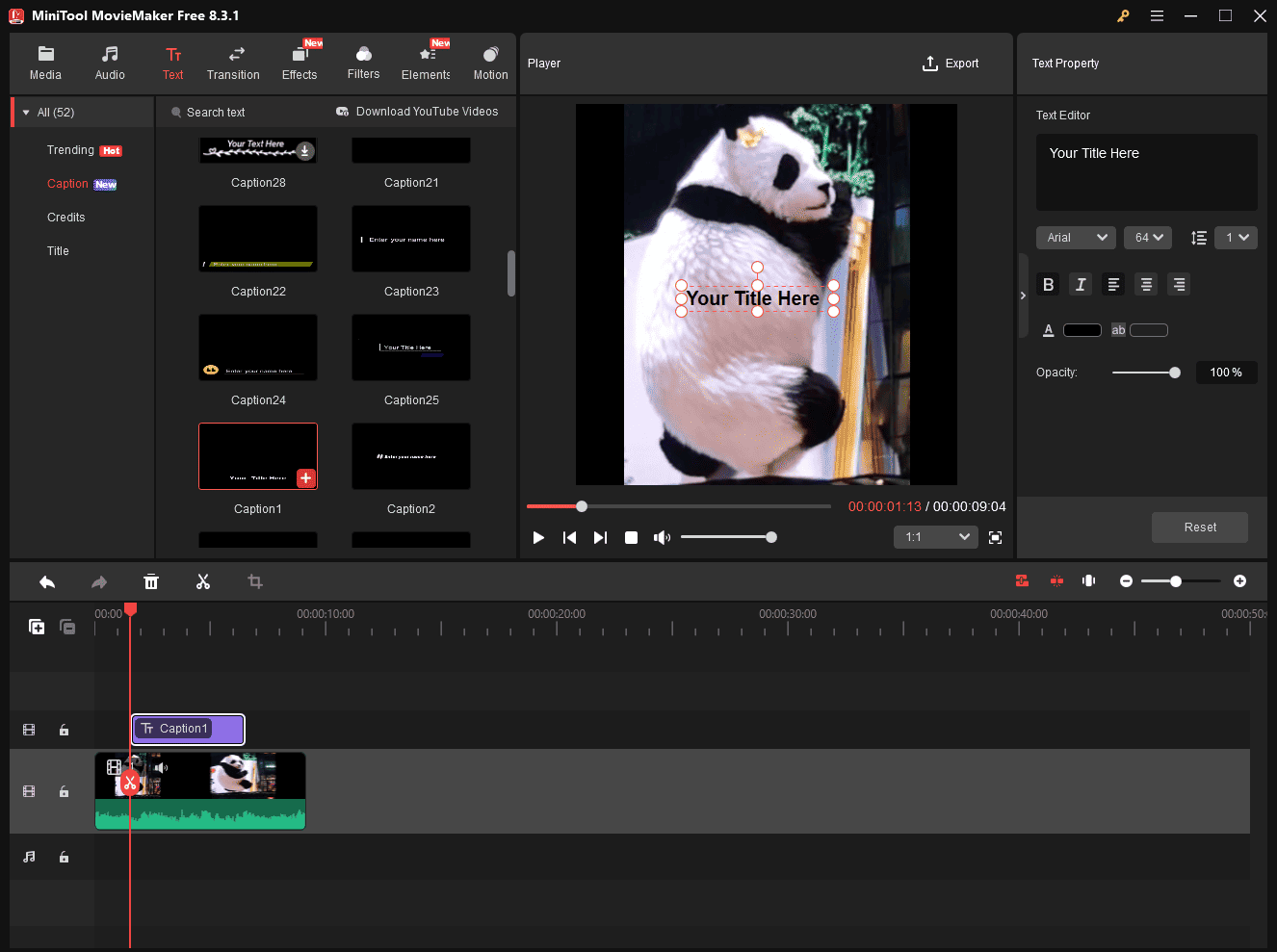Click the add button on Caption1 thumbnail
The image size is (1277, 952).
(305, 478)
